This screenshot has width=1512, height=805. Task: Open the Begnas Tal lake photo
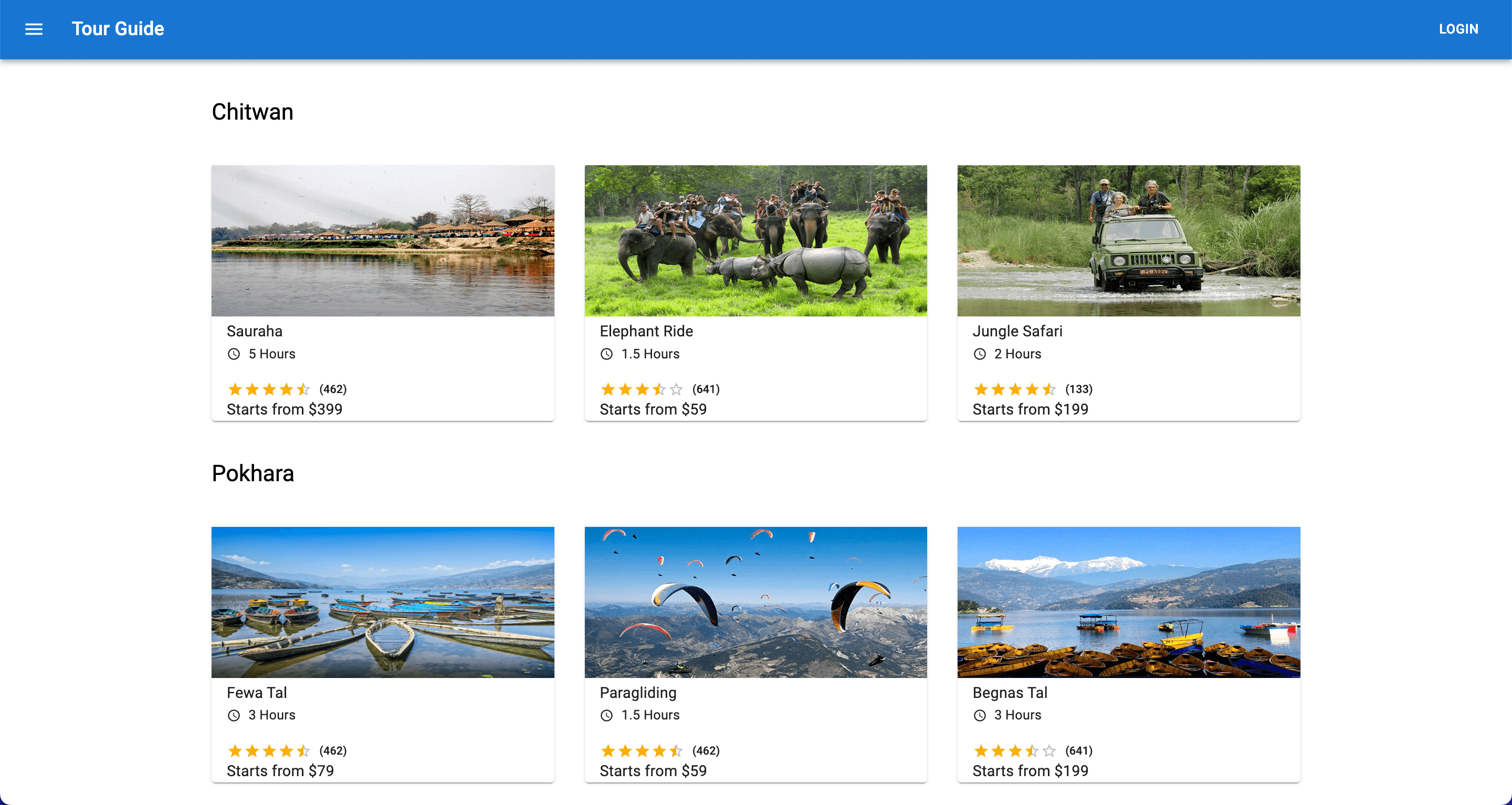(x=1128, y=602)
